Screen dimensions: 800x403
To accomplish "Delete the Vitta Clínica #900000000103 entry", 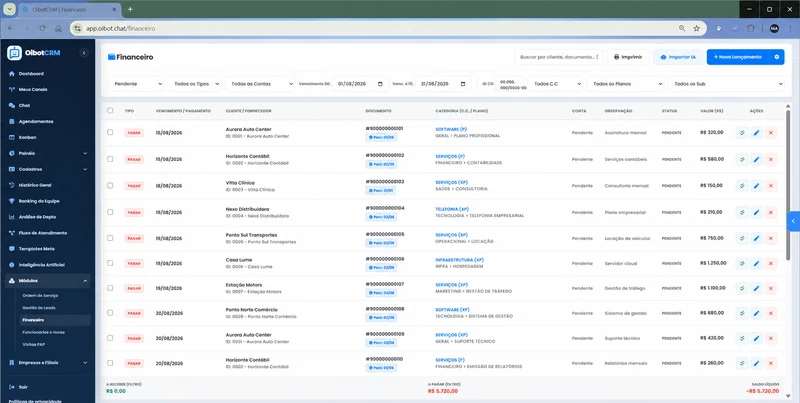I will click(x=770, y=186).
